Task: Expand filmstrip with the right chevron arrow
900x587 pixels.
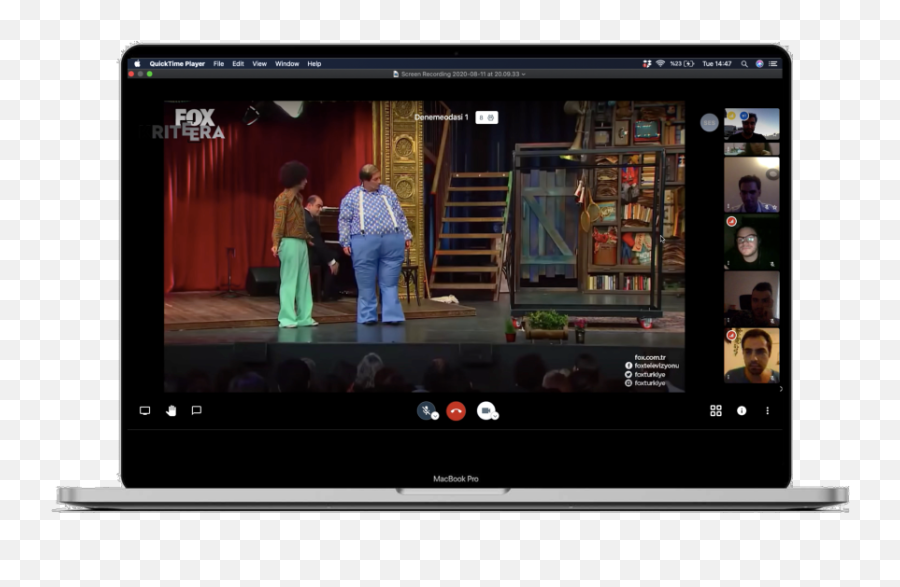Action: [781, 389]
